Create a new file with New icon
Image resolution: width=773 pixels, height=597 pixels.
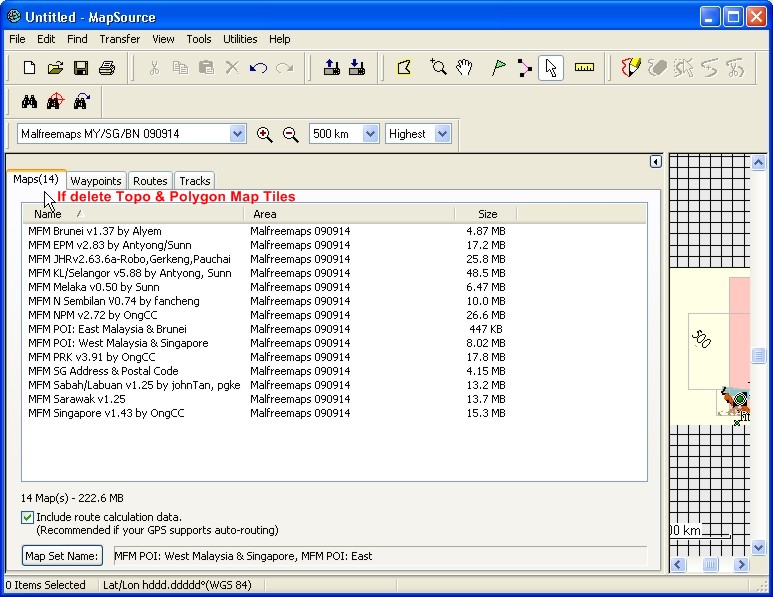point(29,68)
